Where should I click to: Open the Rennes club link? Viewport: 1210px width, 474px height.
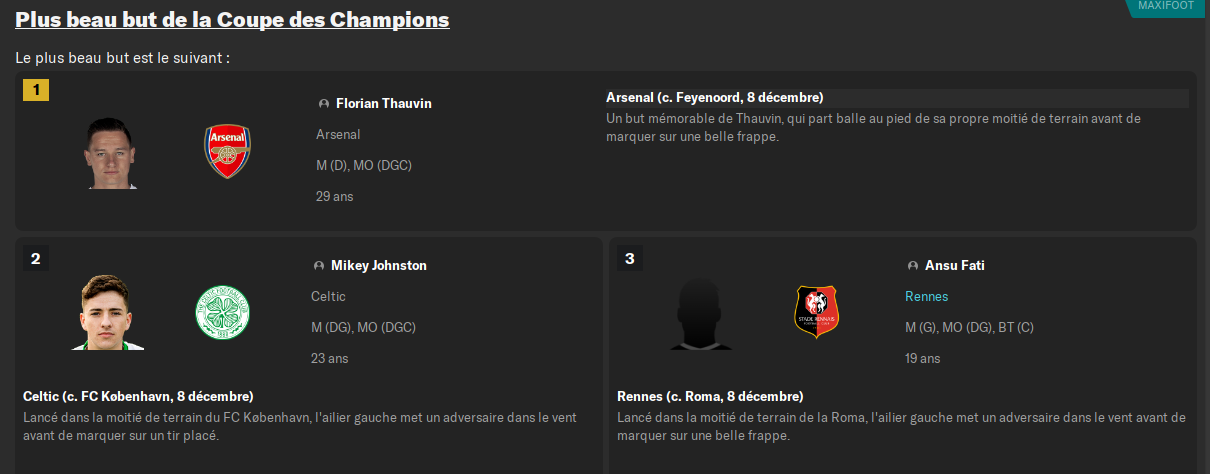(x=926, y=296)
